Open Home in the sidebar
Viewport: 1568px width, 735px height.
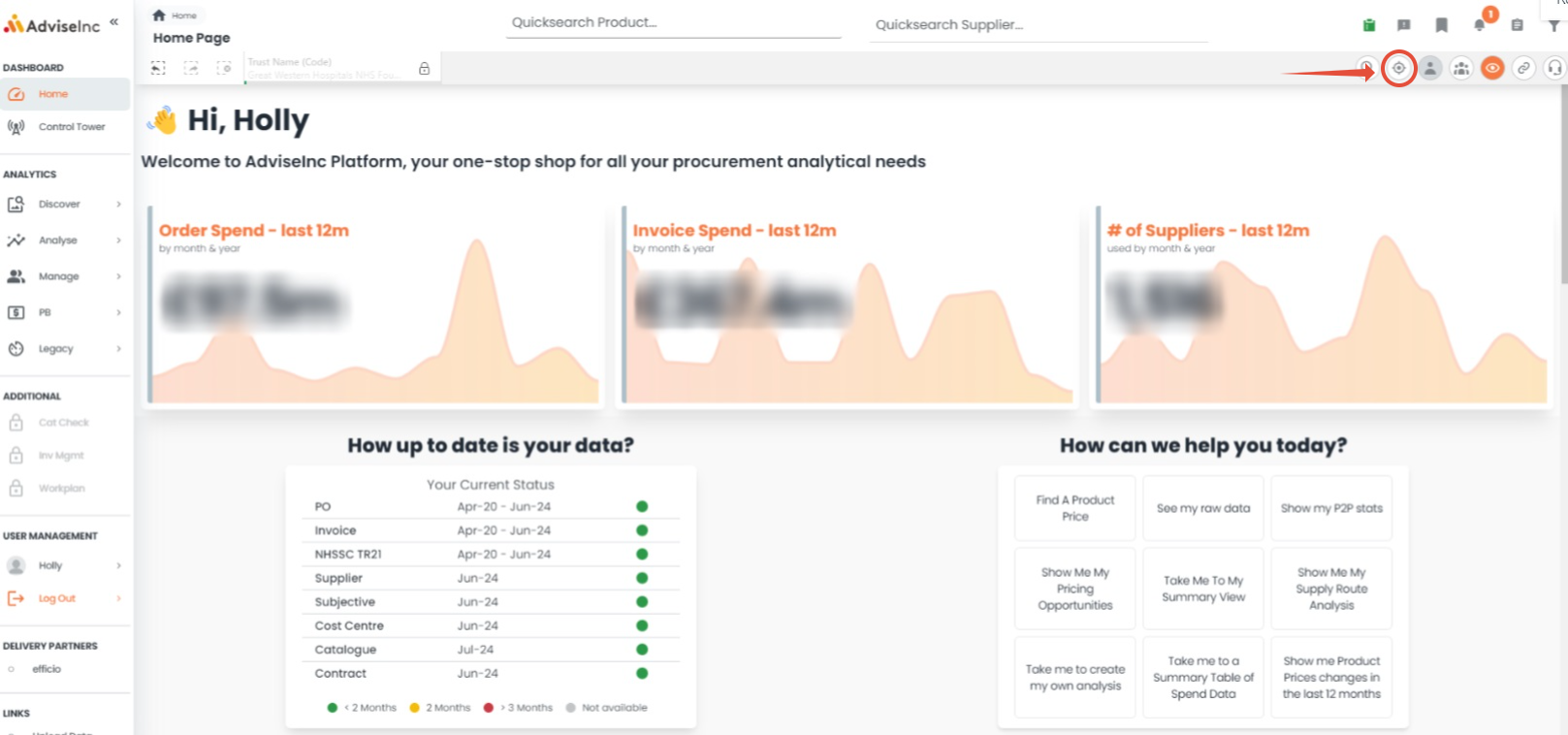65,94
